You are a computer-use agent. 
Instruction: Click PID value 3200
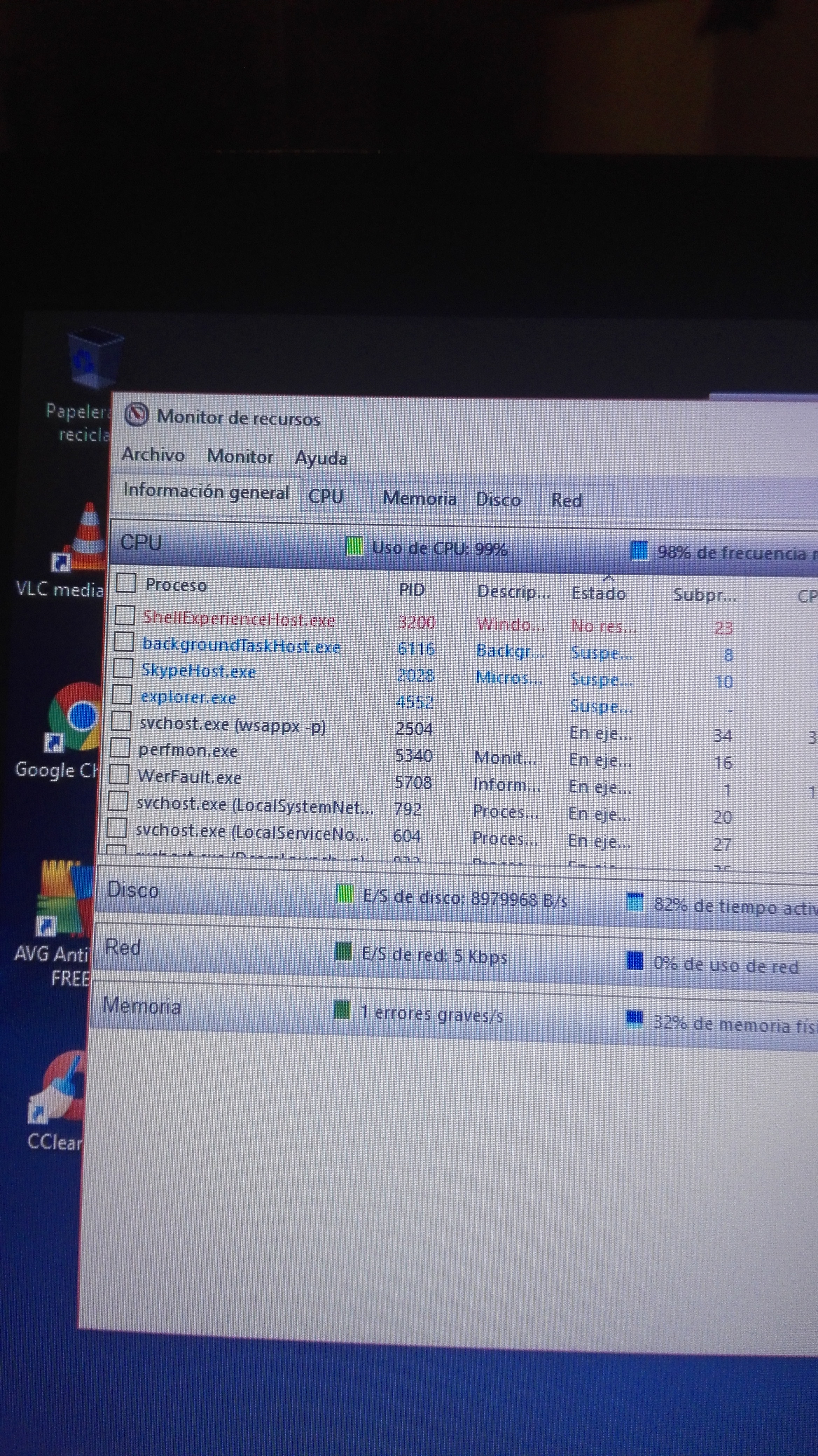tap(417, 622)
